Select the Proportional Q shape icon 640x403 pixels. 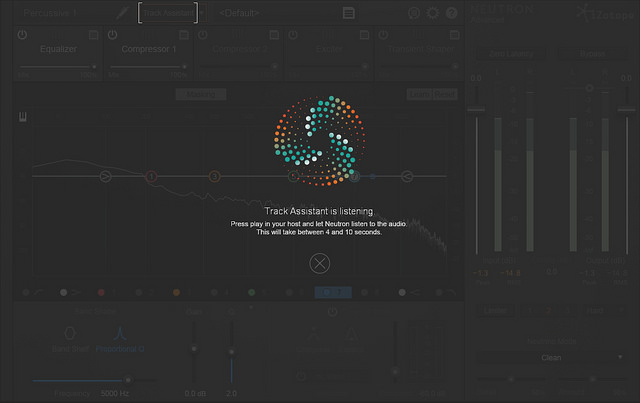[120, 333]
